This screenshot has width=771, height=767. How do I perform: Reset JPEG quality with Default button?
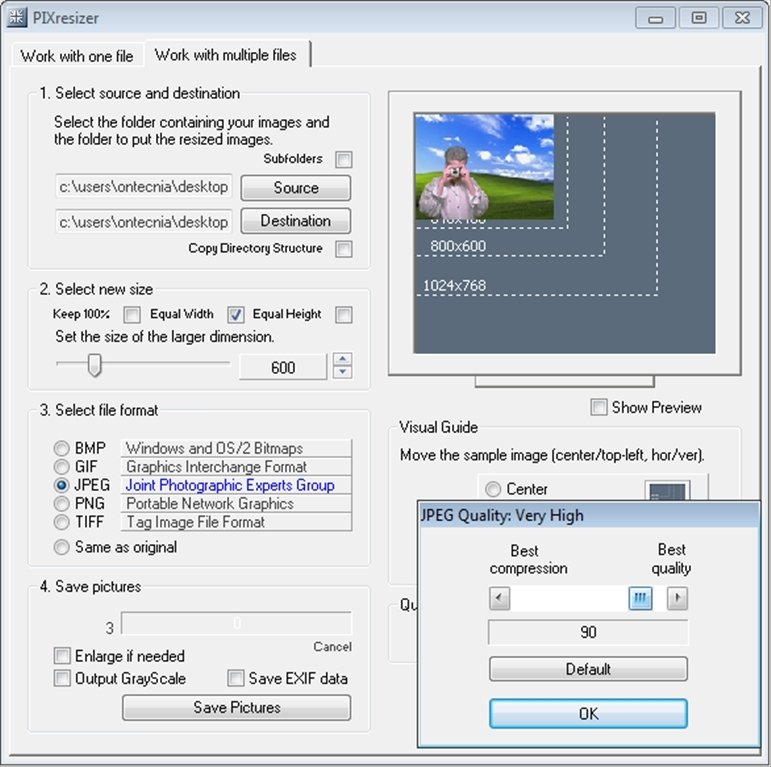coord(588,669)
